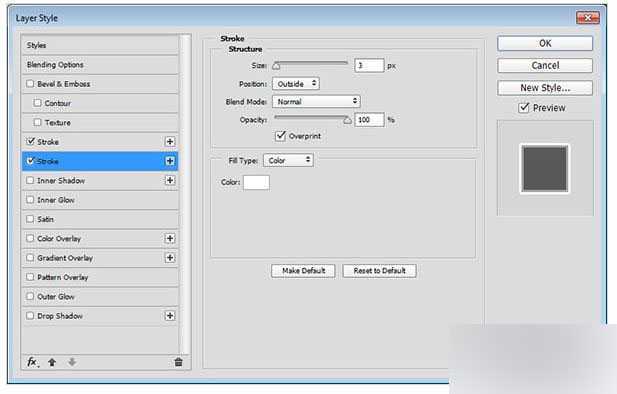This screenshot has width=617, height=394.
Task: Enable the Inner Shadow checkbox
Action: click(30, 180)
